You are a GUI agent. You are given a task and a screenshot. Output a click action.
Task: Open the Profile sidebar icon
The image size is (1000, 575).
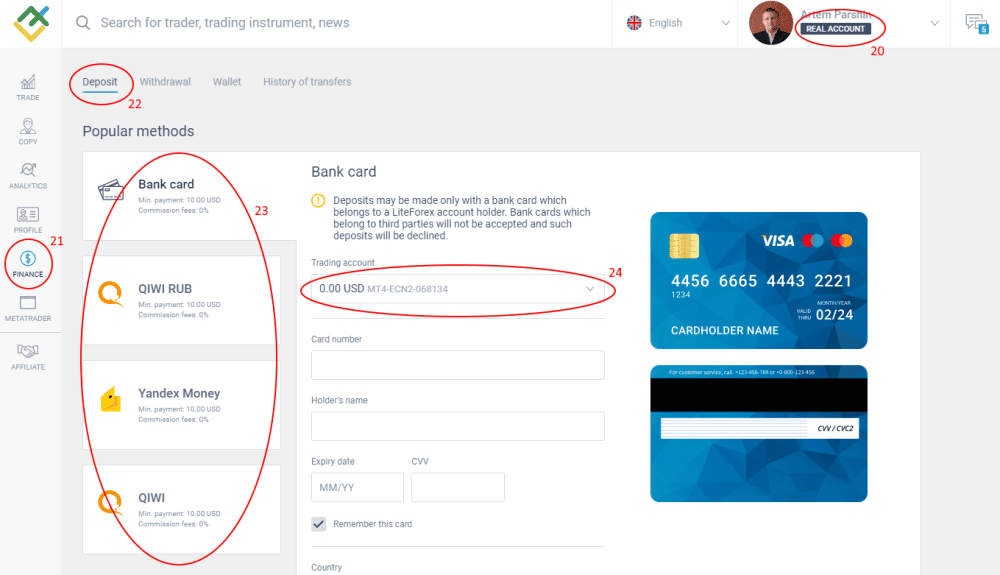[x=28, y=219]
